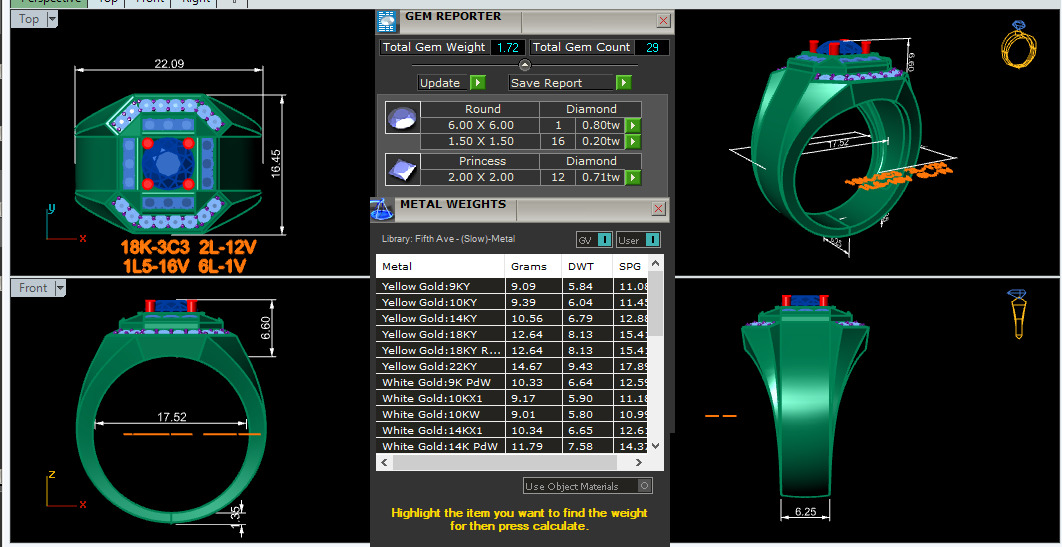Open the Front viewport dropdown arrow

tap(60, 288)
